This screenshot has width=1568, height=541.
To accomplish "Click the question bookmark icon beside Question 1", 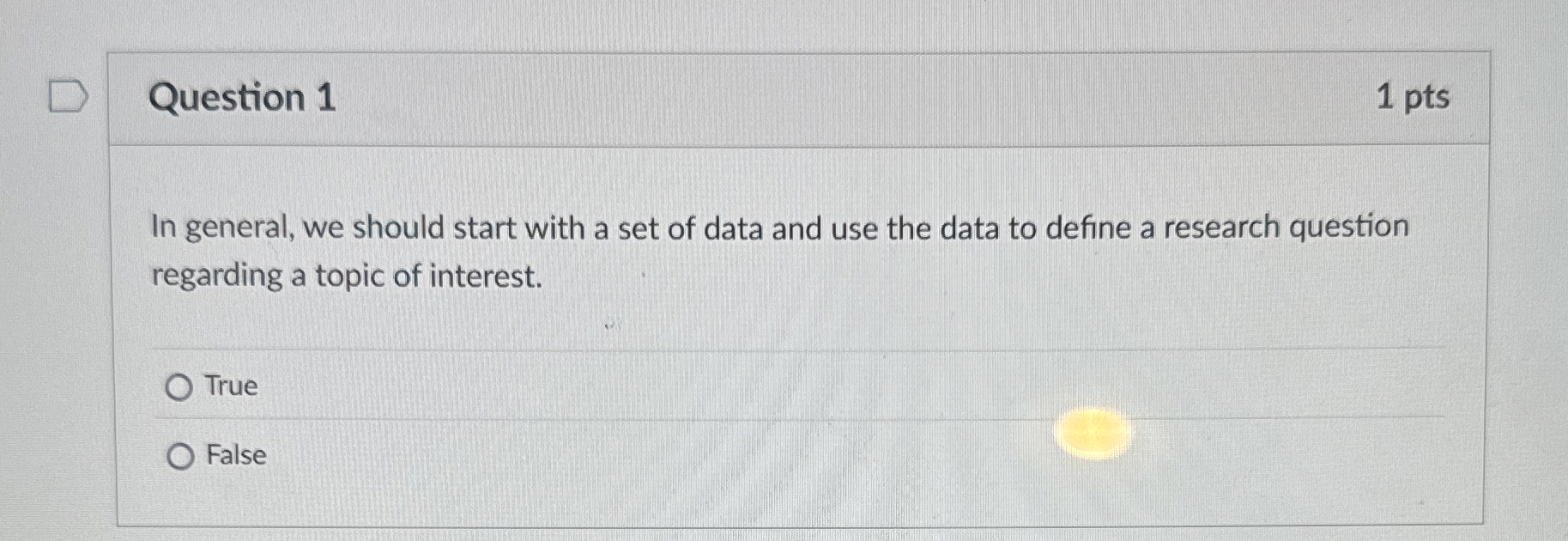I will [x=68, y=94].
